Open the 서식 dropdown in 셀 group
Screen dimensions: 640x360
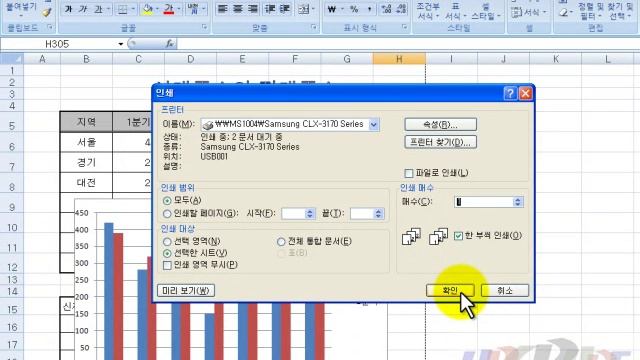point(529,12)
